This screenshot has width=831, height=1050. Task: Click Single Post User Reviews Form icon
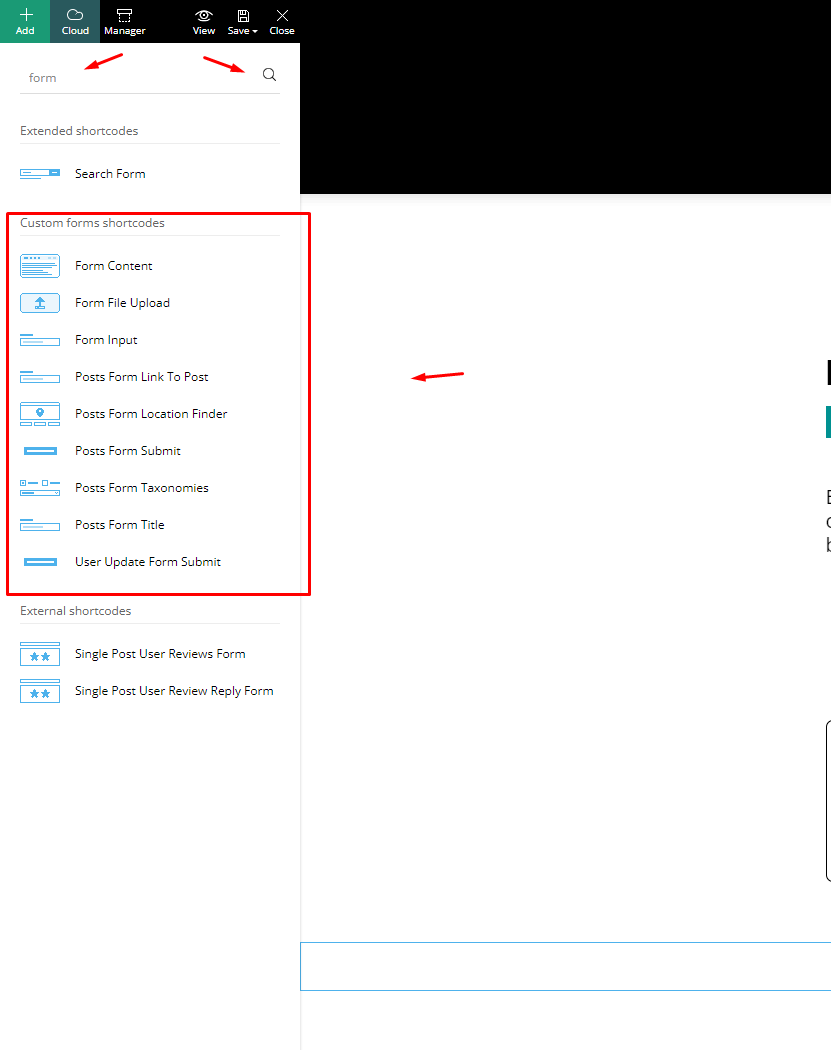(40, 654)
